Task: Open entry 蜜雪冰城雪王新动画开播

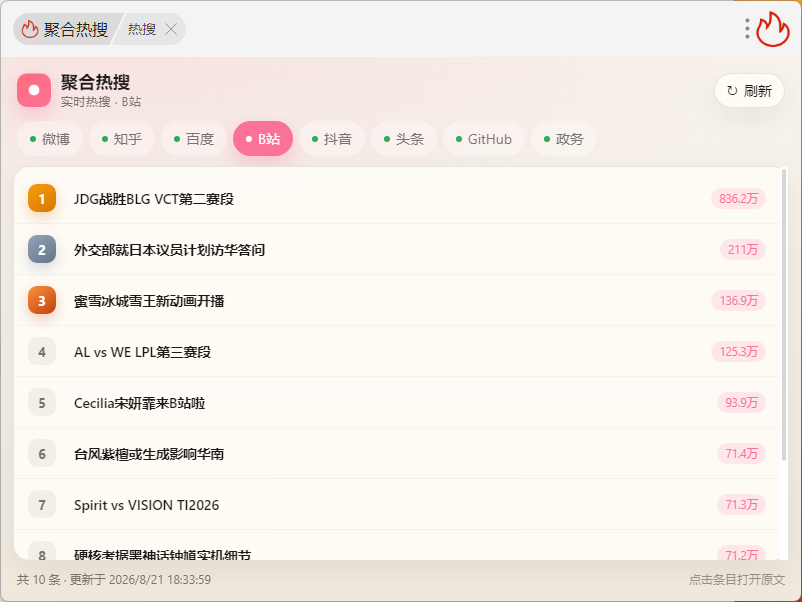Action: [x=397, y=301]
